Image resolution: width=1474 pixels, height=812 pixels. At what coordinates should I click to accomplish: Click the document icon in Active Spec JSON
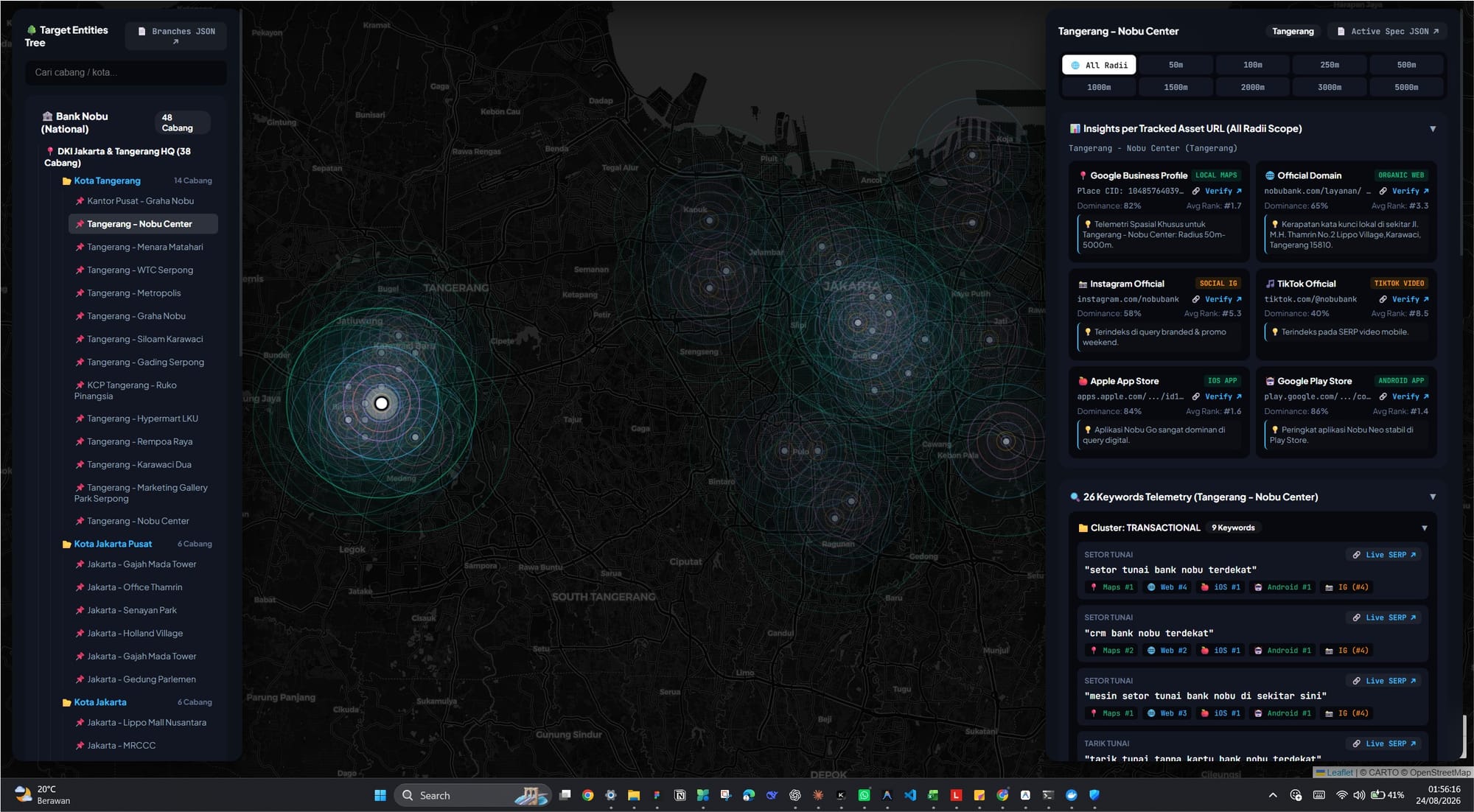click(1341, 32)
